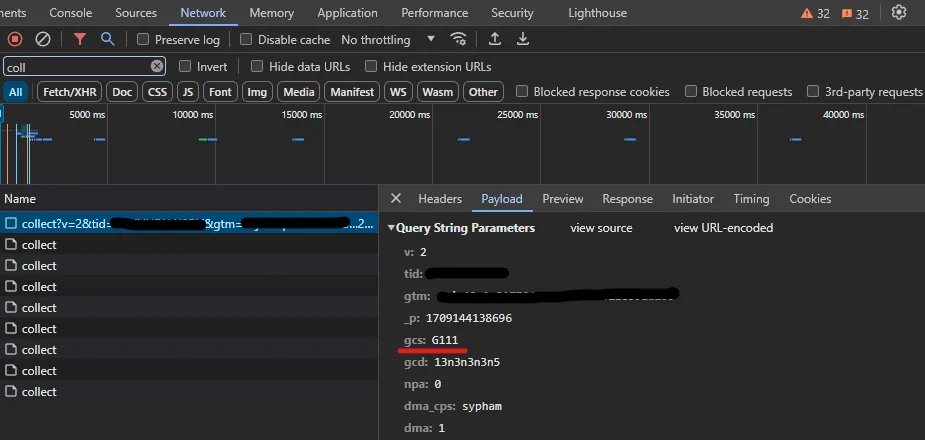Click the dma_cps sypham value
Image resolution: width=925 pixels, height=440 pixels.
pos(482,406)
